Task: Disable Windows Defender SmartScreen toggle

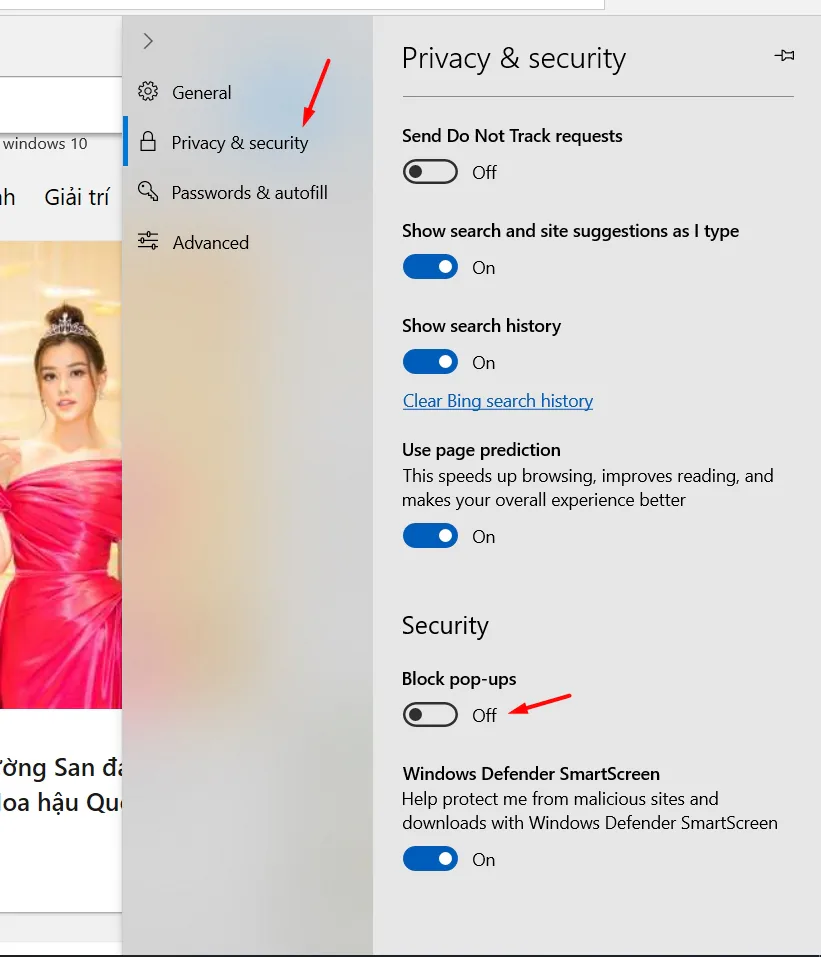Action: click(430, 859)
